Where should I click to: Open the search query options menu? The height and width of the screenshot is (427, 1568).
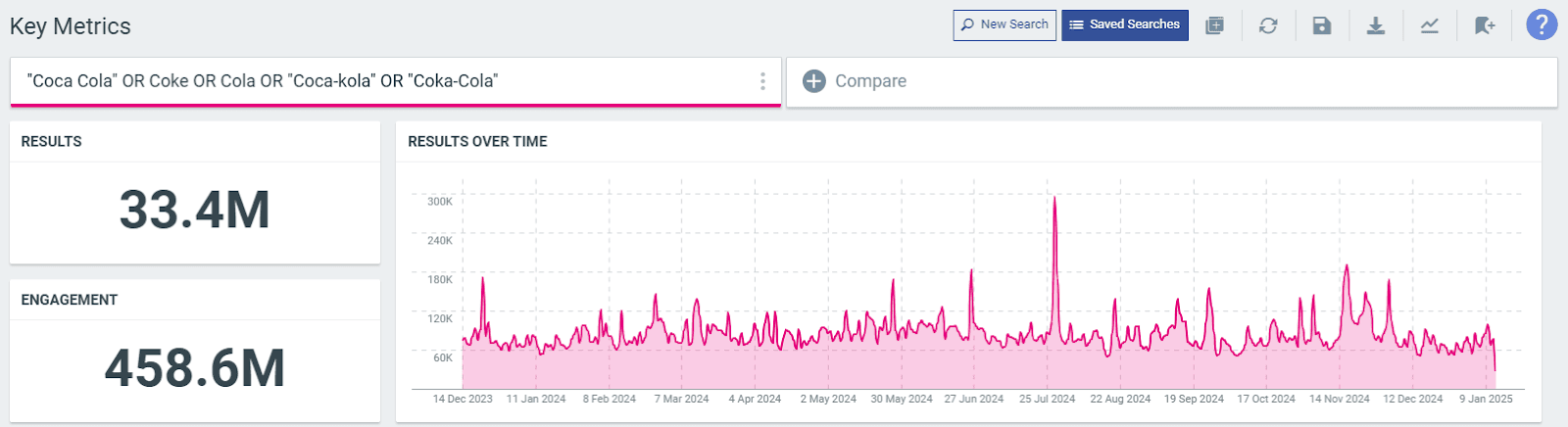click(762, 81)
